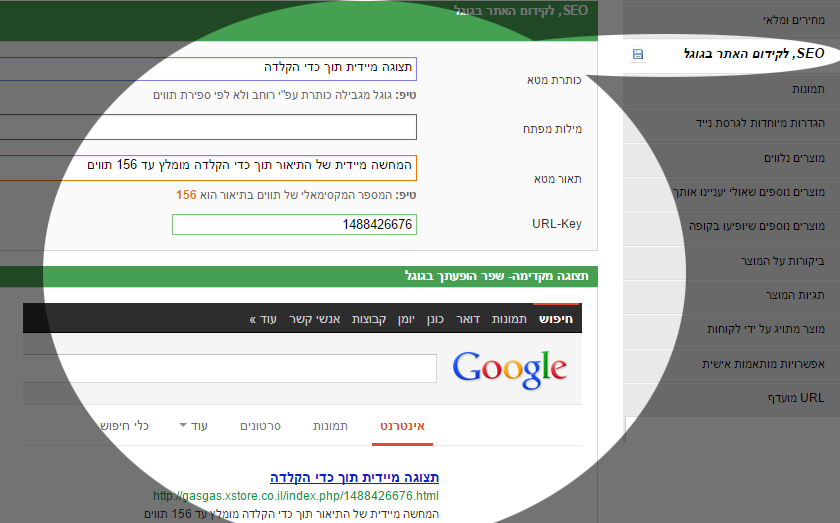Click the URL-Key input field
Viewport: 840px width, 523px height.
coord(294,225)
